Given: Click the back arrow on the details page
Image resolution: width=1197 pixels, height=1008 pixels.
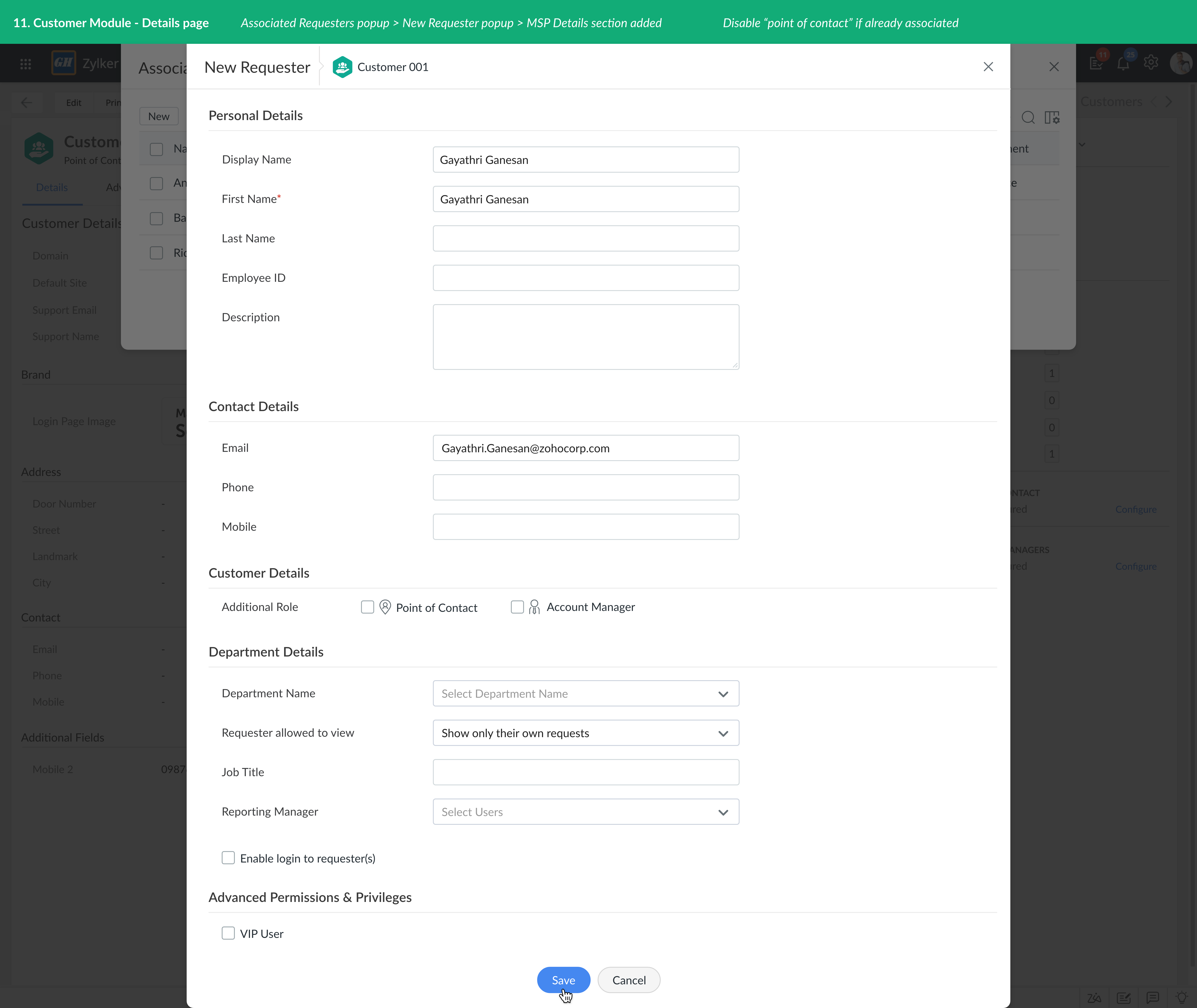Looking at the screenshot, I should point(26,102).
